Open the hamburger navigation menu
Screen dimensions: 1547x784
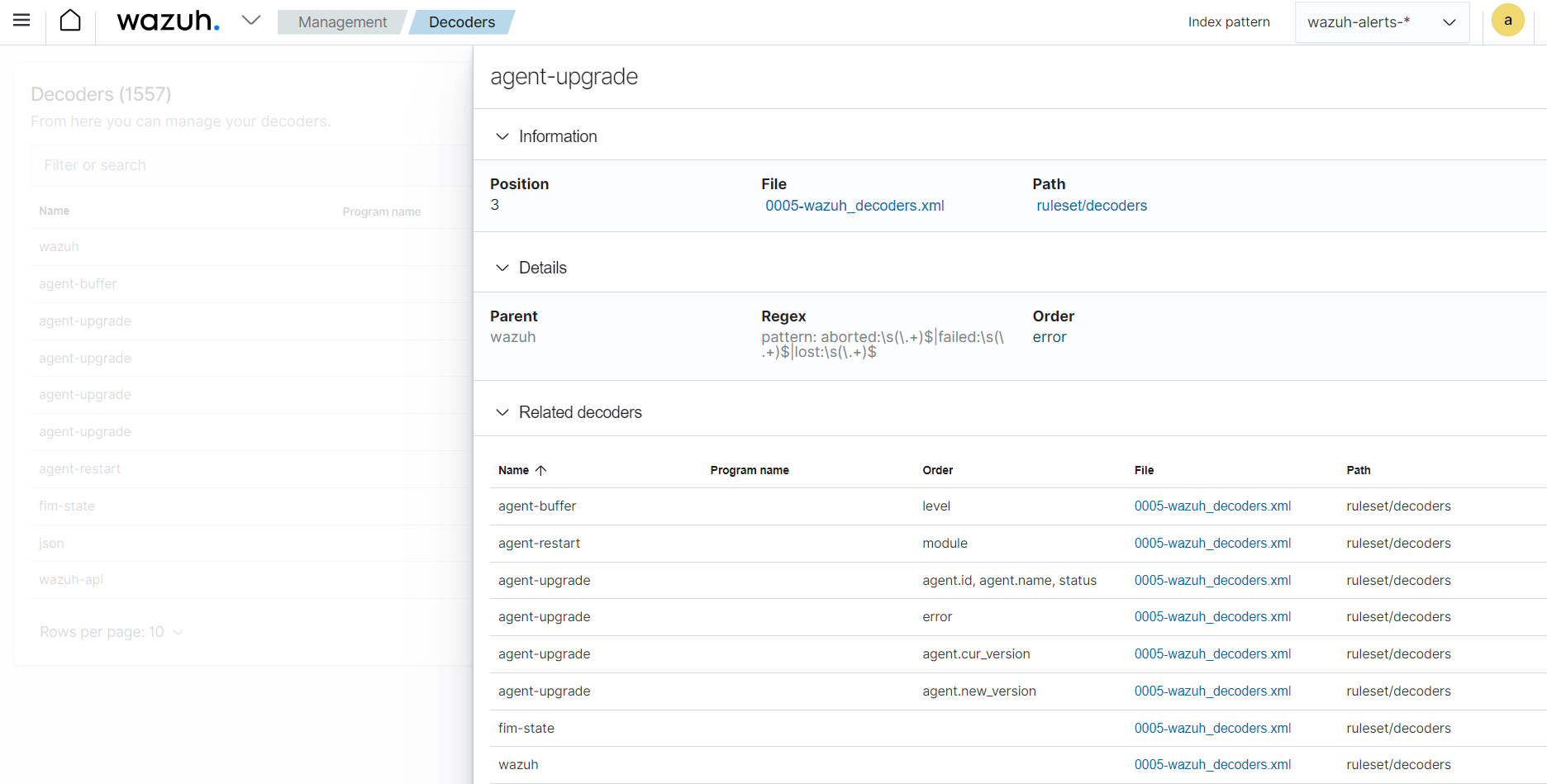tap(21, 21)
